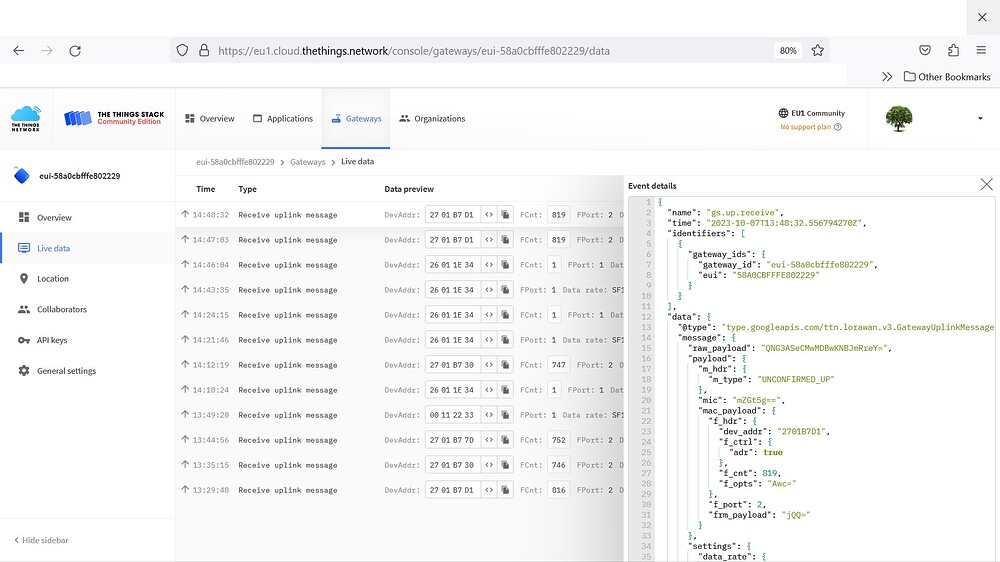Image resolution: width=1000 pixels, height=562 pixels.
Task: Toggle hex view for the 14:12:19 DevAddr
Action: tap(489, 365)
